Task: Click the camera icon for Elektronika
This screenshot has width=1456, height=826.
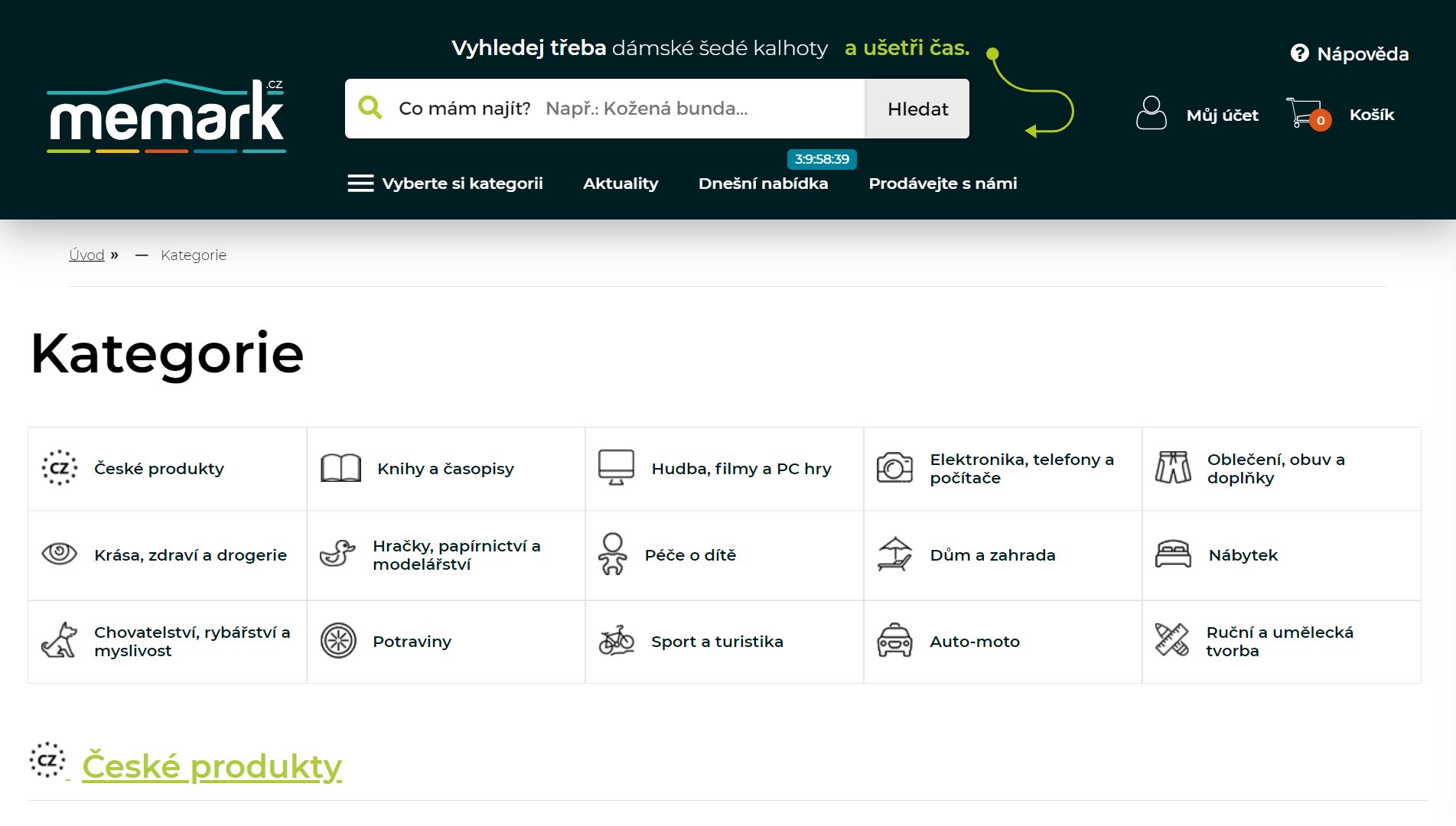Action: point(894,468)
